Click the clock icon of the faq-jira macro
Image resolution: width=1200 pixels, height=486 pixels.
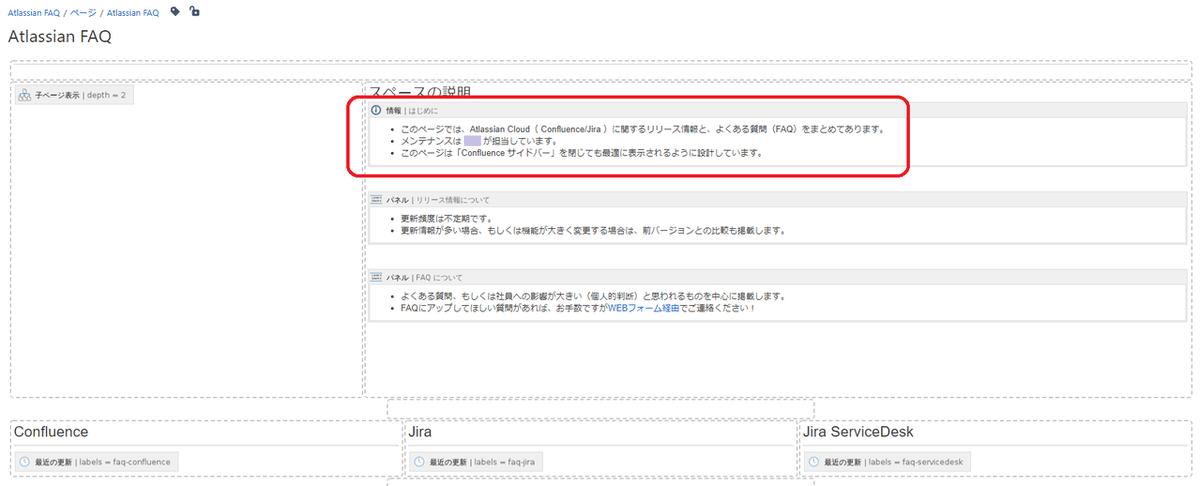pyautogui.click(x=420, y=462)
